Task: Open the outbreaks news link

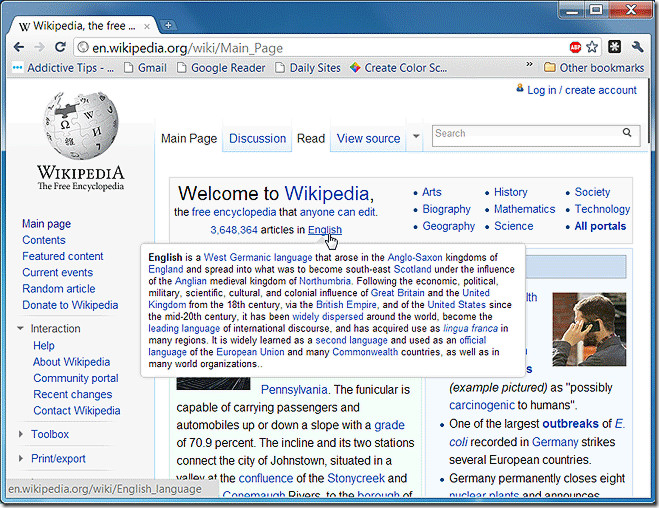Action: pyautogui.click(x=570, y=424)
